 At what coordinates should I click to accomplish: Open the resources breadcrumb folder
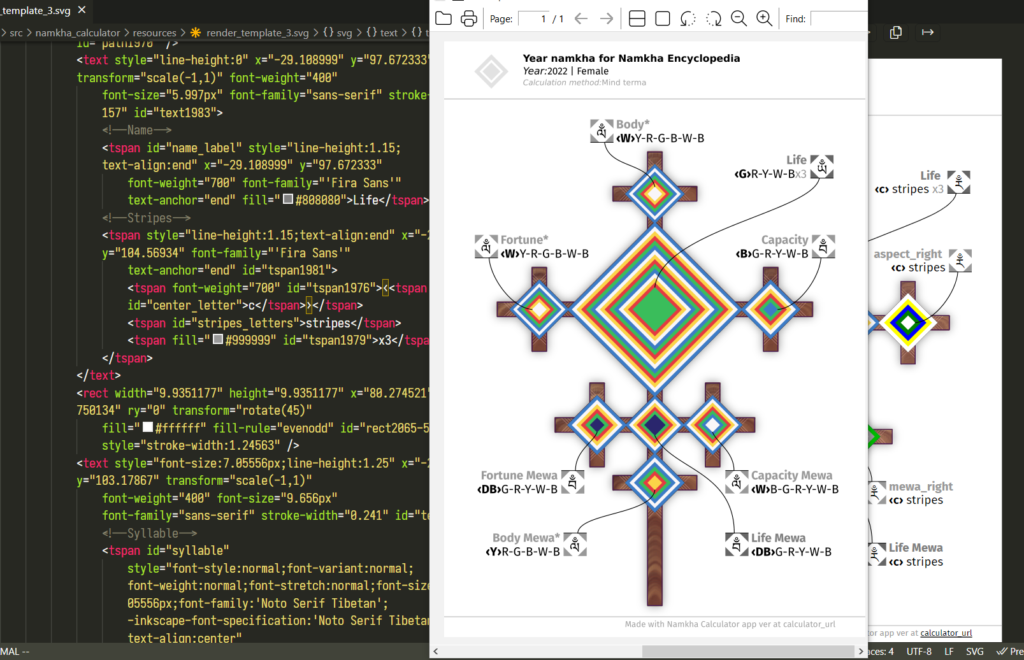pos(154,33)
